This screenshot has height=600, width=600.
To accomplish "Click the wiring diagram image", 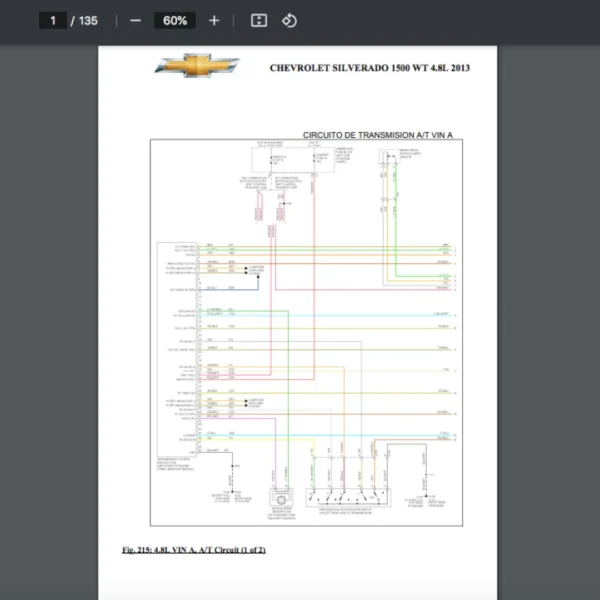I will [306, 330].
